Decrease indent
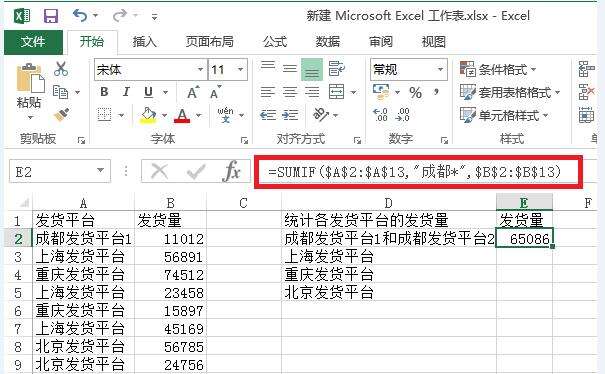 pos(268,115)
